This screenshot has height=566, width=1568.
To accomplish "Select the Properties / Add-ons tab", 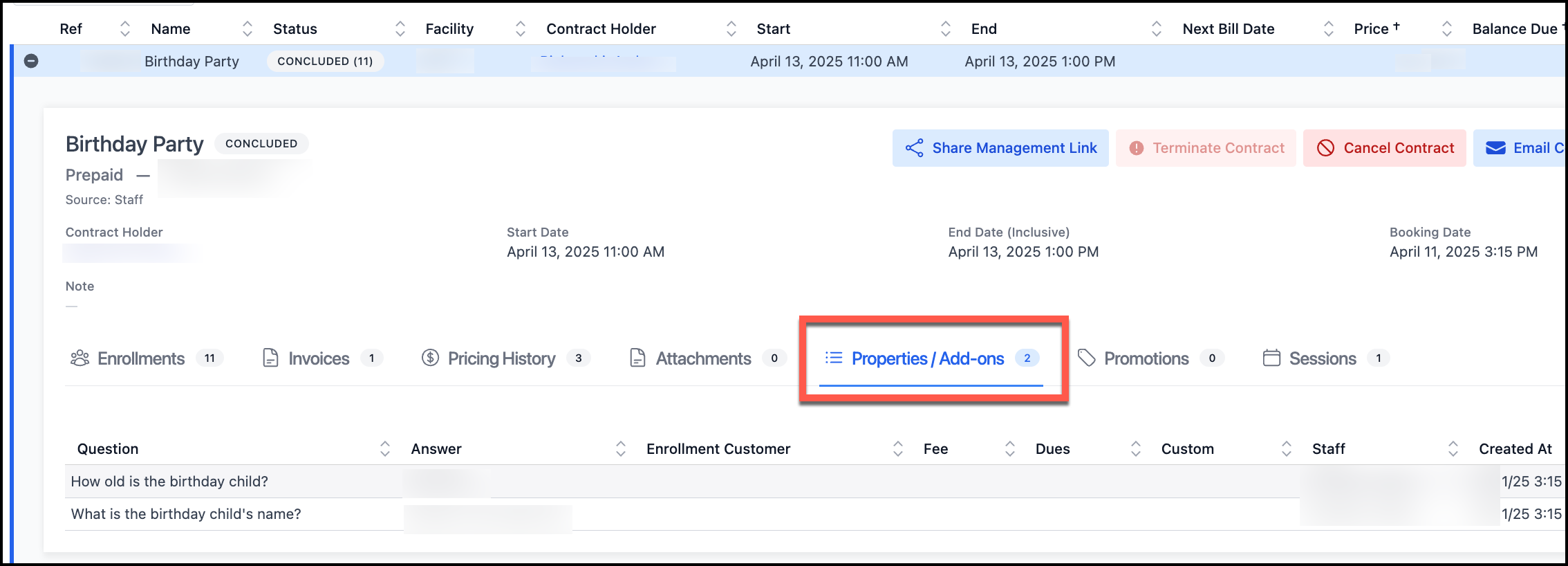I will (927, 358).
